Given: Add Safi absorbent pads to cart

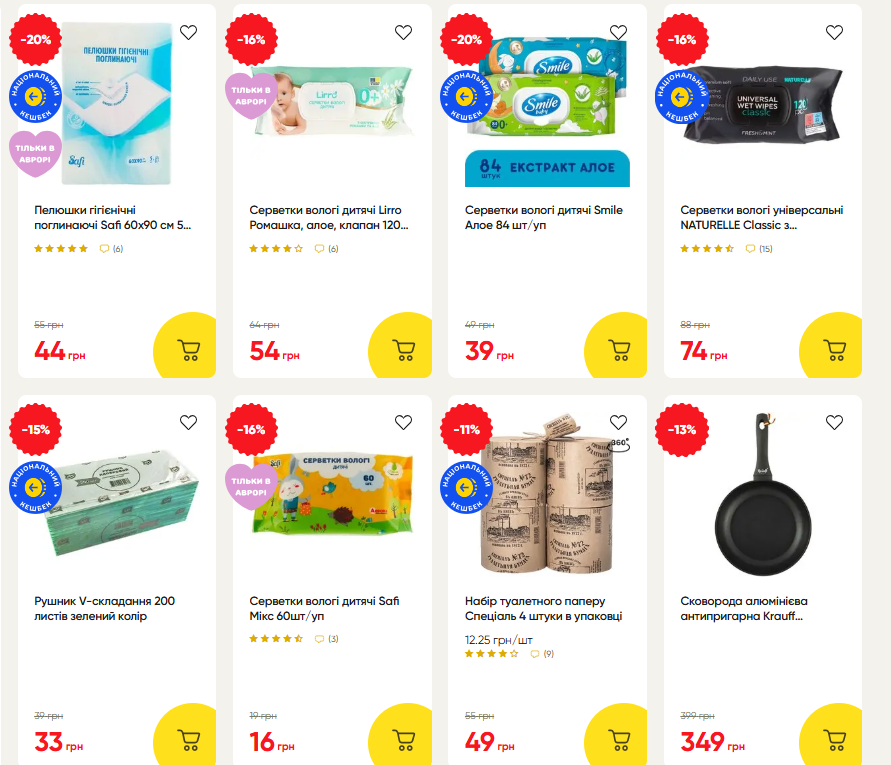Looking at the screenshot, I should click(188, 347).
